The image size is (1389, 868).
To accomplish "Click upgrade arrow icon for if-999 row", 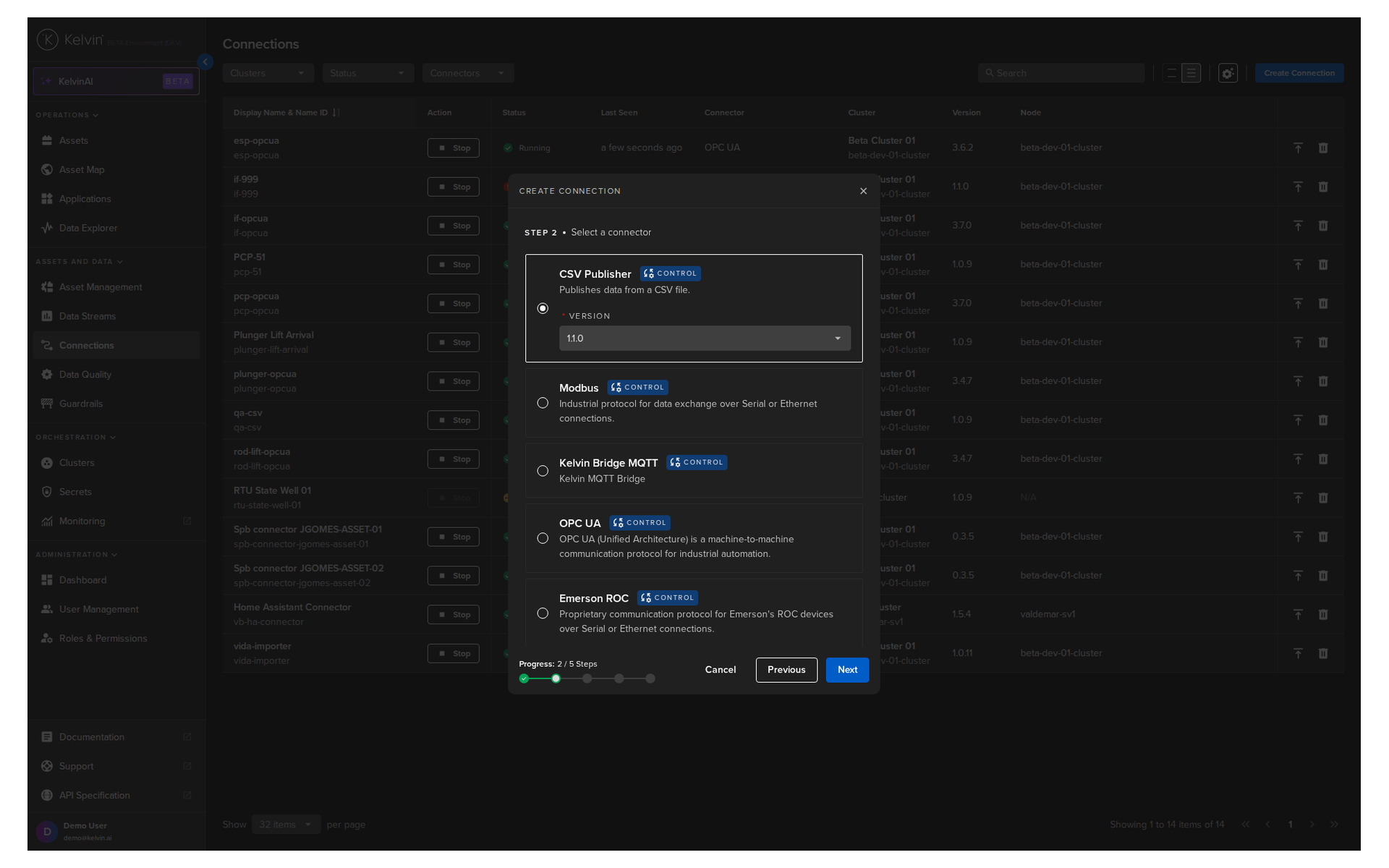I will click(x=1298, y=187).
